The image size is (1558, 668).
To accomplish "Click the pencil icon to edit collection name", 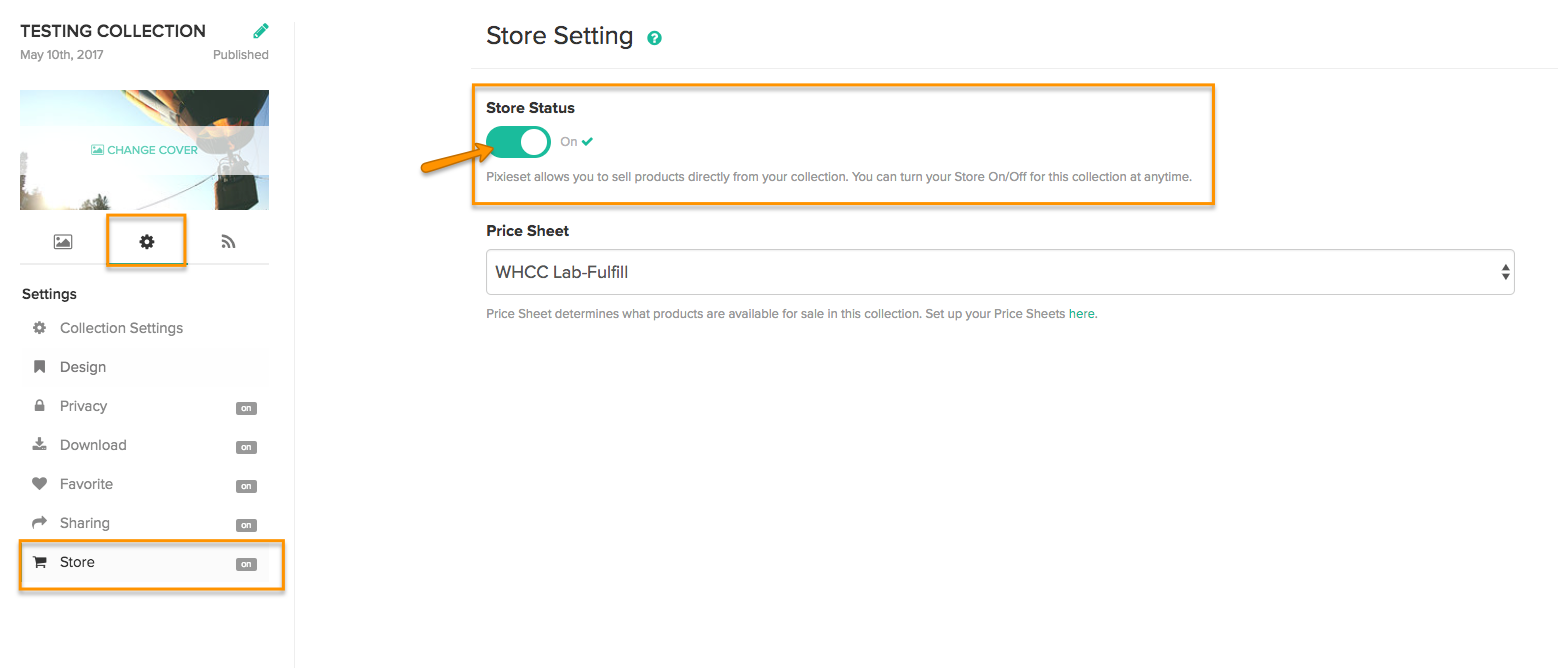I will [x=261, y=31].
